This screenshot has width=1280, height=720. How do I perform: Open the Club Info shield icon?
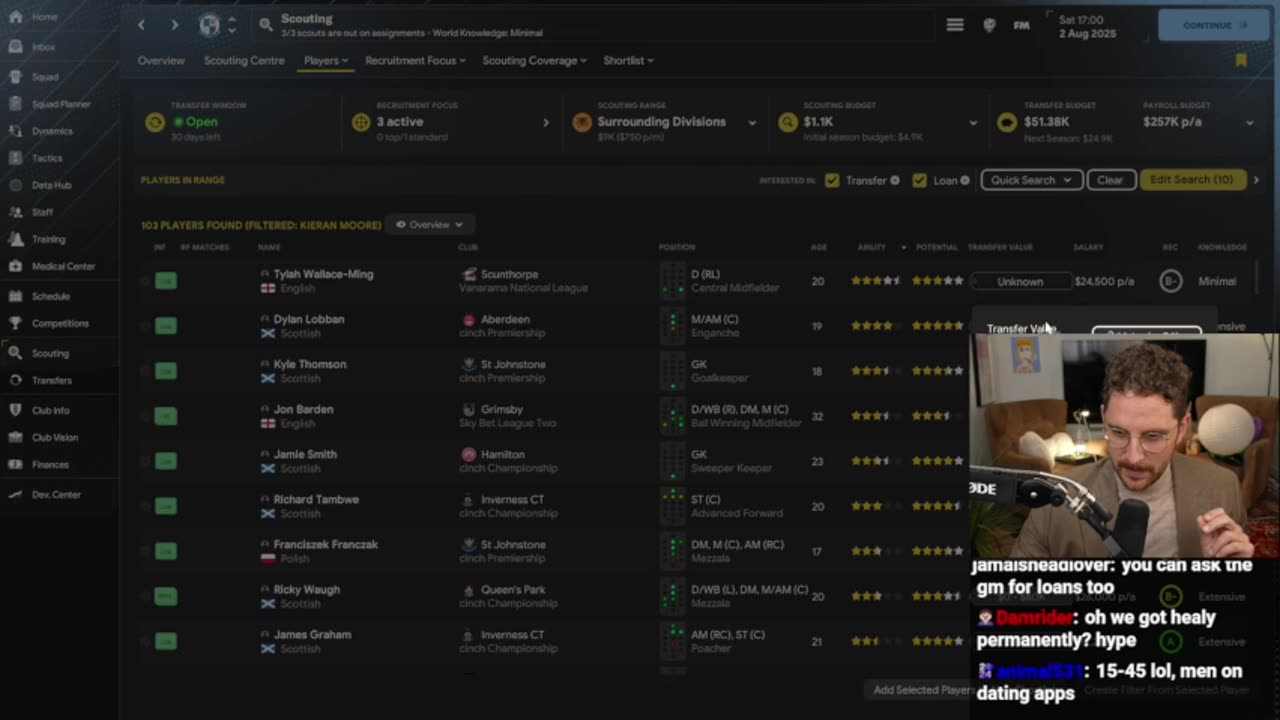point(15,410)
